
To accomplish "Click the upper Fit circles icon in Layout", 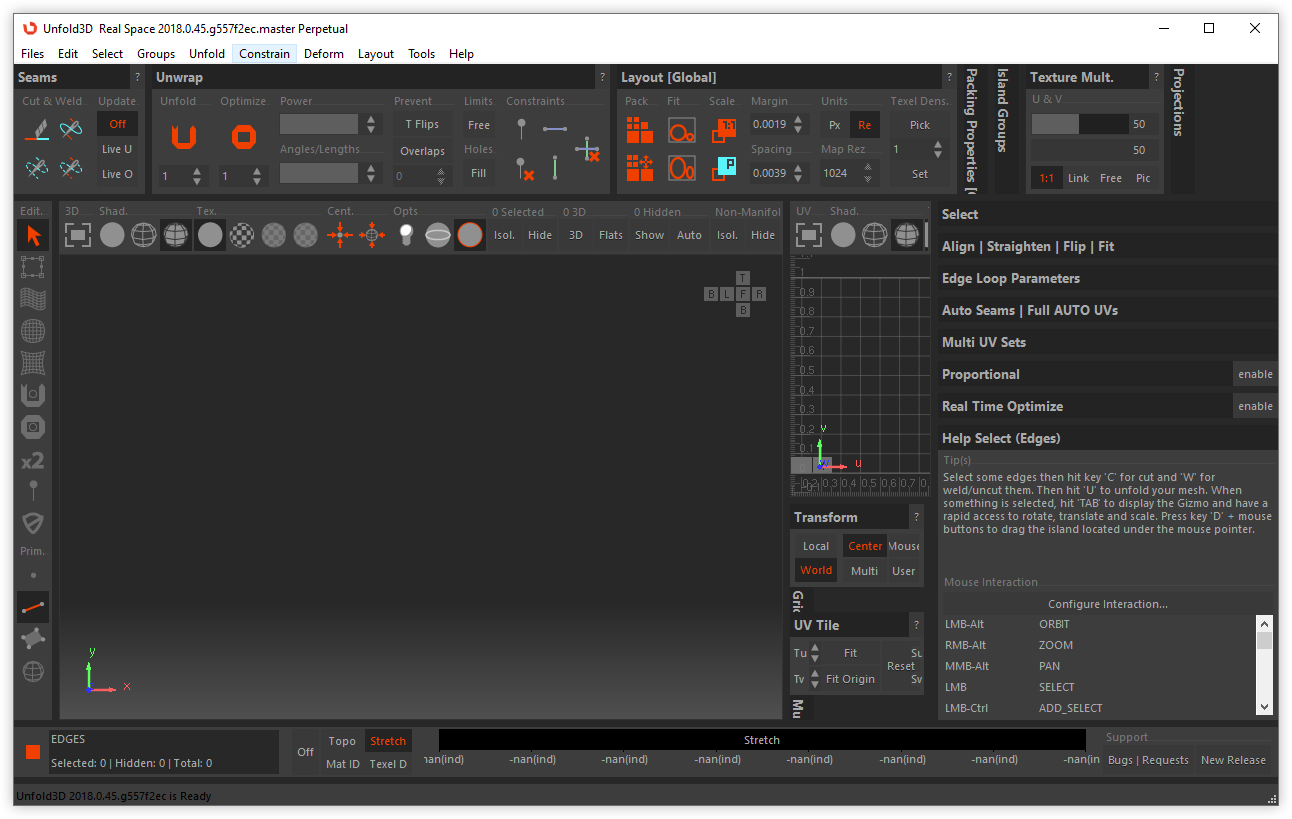I will tap(682, 130).
